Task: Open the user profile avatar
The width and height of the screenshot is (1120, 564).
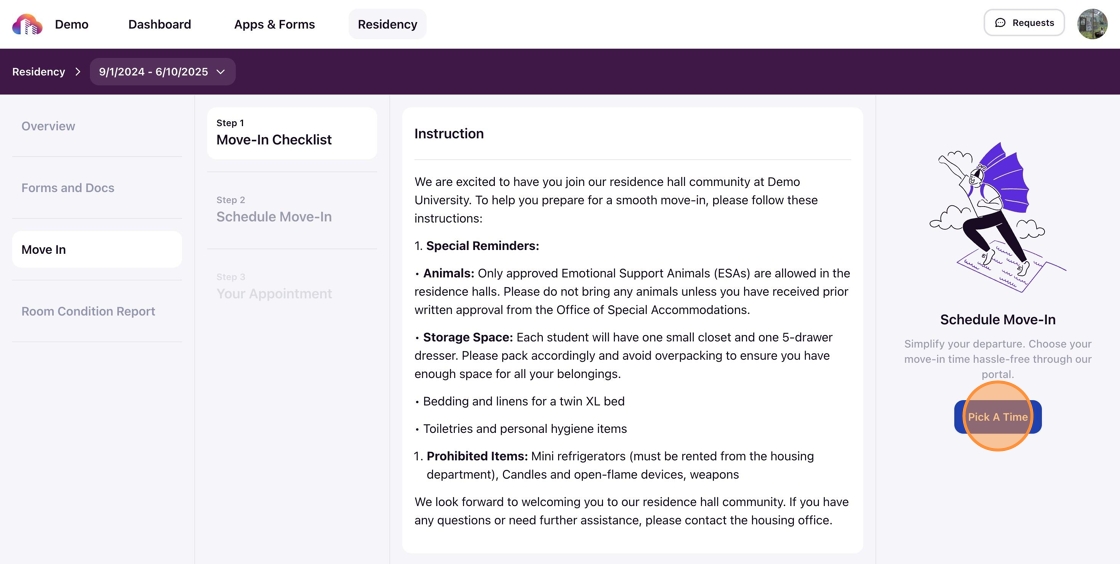Action: (x=1092, y=23)
